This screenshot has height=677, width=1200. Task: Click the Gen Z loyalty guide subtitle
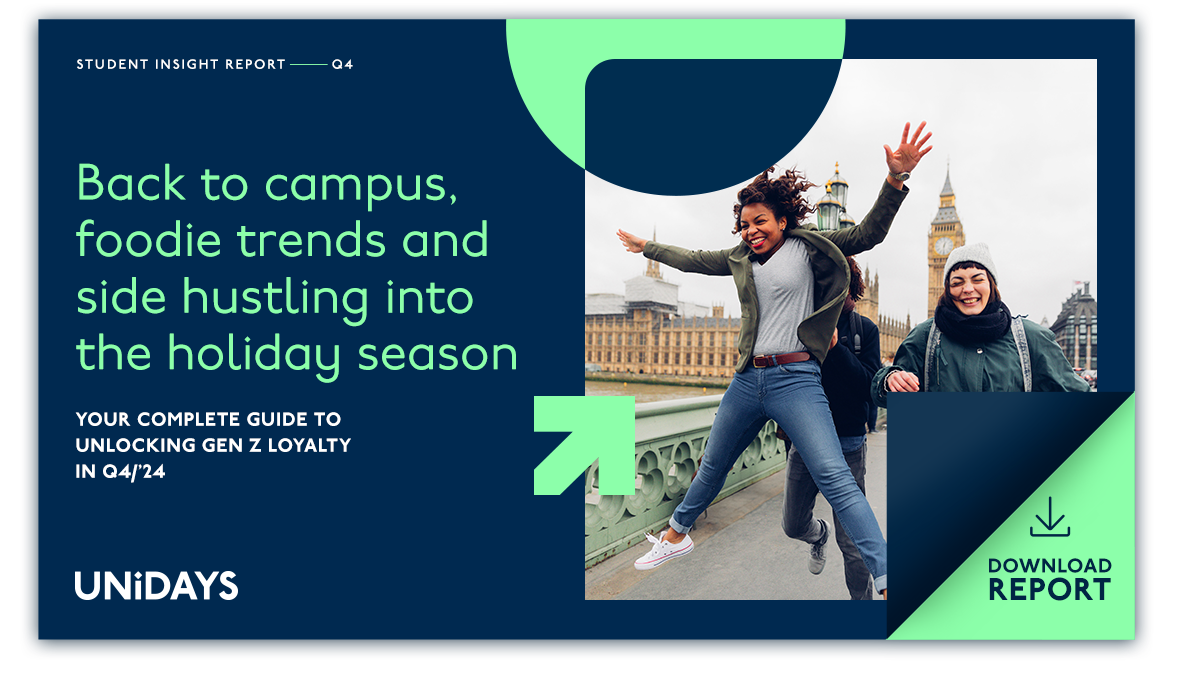pos(210,438)
